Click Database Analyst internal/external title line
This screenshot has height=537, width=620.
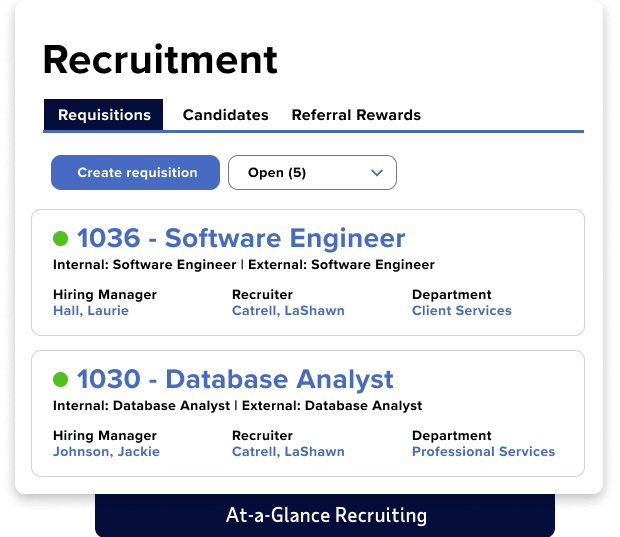click(237, 406)
